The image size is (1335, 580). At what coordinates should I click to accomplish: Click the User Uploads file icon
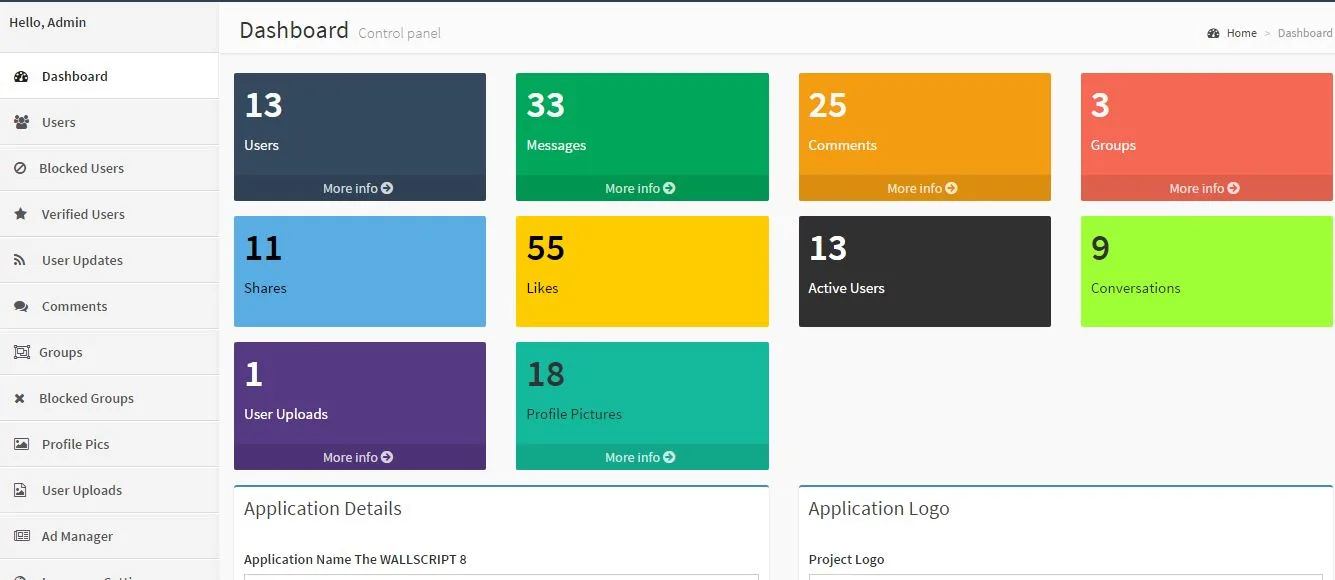click(22, 490)
